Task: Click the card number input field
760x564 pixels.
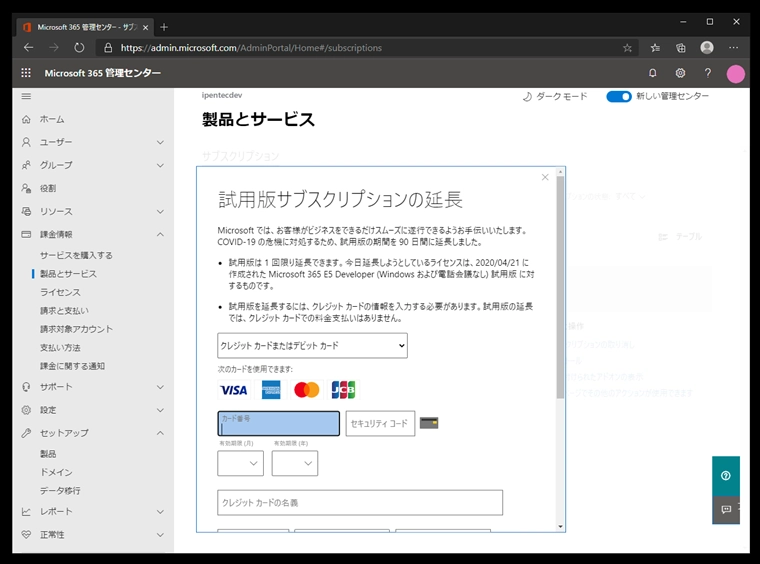Action: click(x=279, y=423)
